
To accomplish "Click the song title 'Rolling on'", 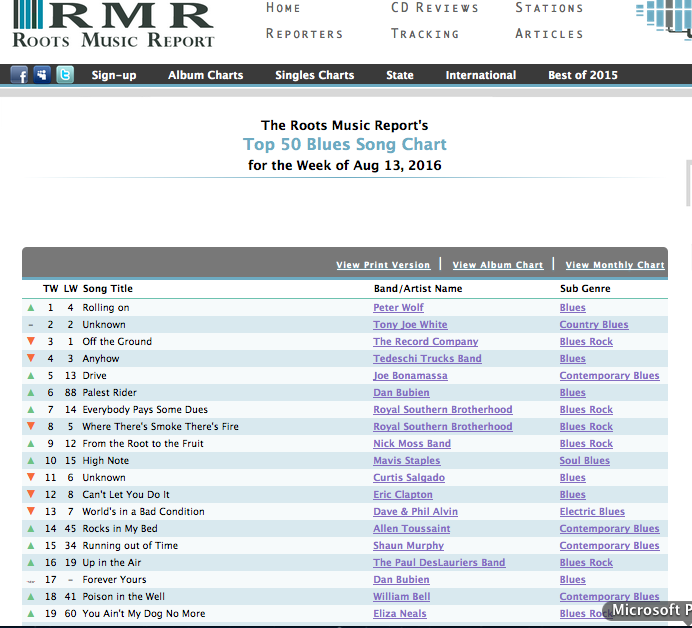I will (106, 308).
